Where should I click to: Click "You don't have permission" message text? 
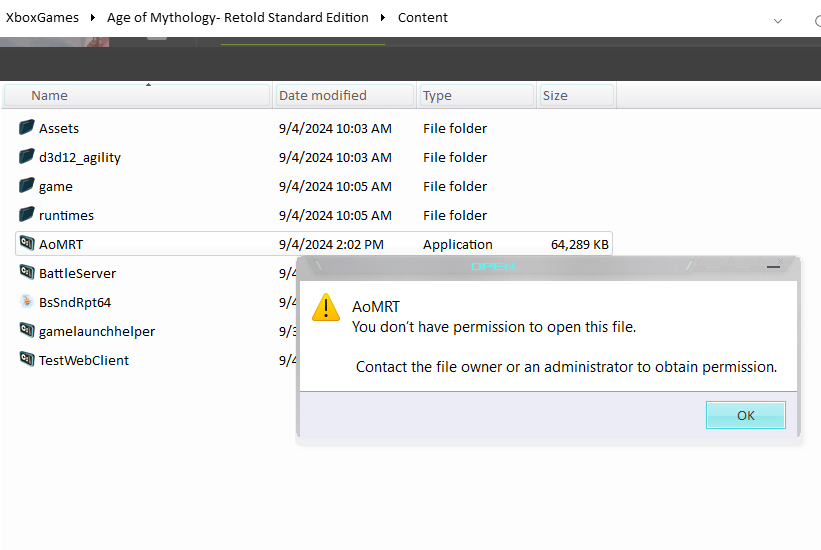(x=494, y=327)
